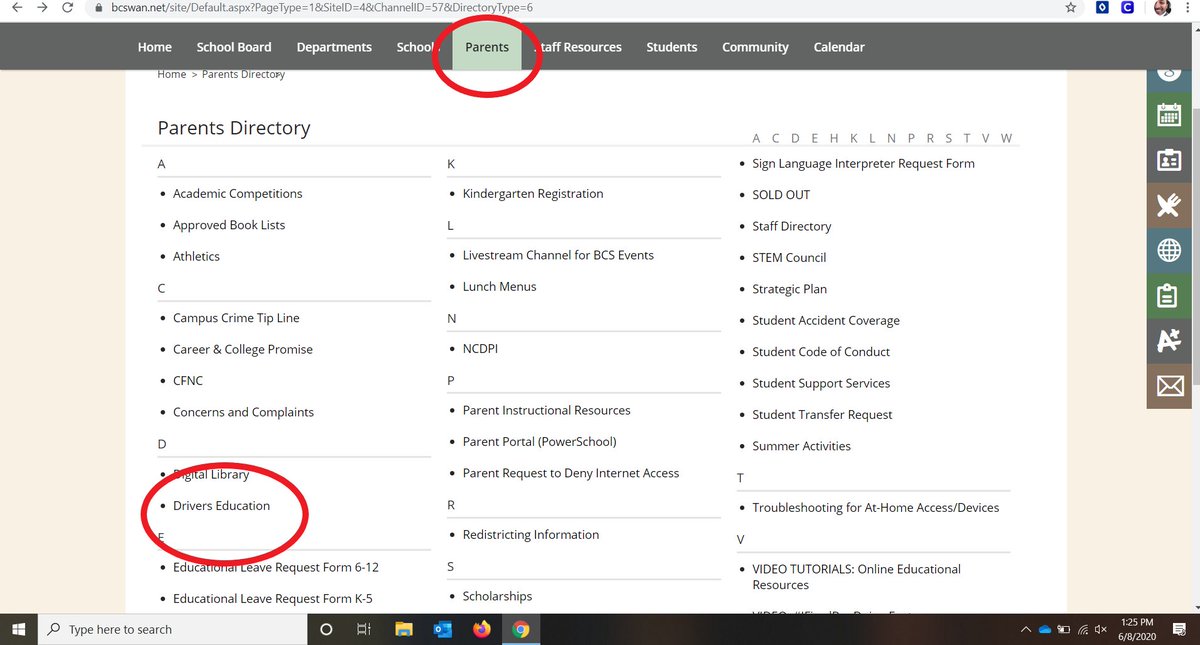Viewport: 1200px width, 645px height.
Task: Open the fork and knife menus icon
Action: point(1168,205)
